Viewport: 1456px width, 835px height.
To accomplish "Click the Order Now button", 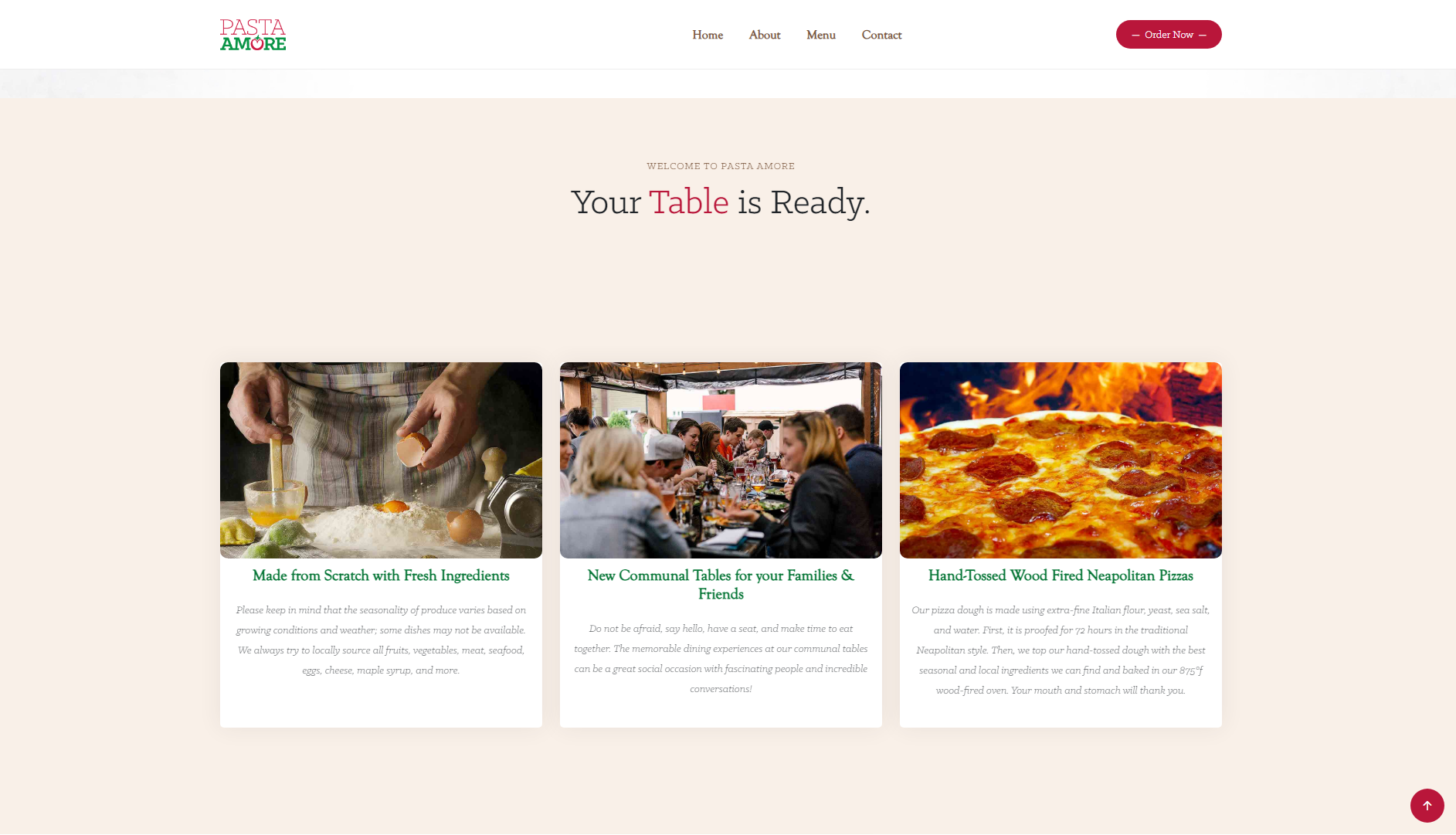I will pyautogui.click(x=1169, y=34).
